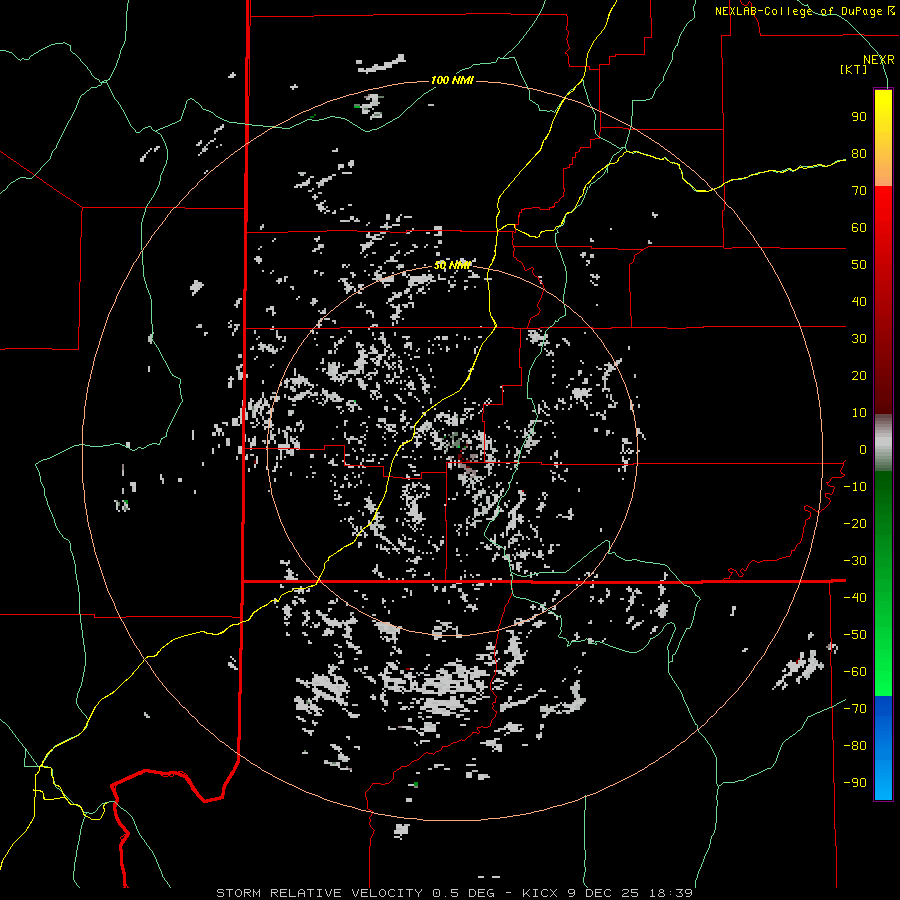Image resolution: width=900 pixels, height=900 pixels.
Task: Click the Storm Relative Velocity caption at bottom
Action: [454, 893]
